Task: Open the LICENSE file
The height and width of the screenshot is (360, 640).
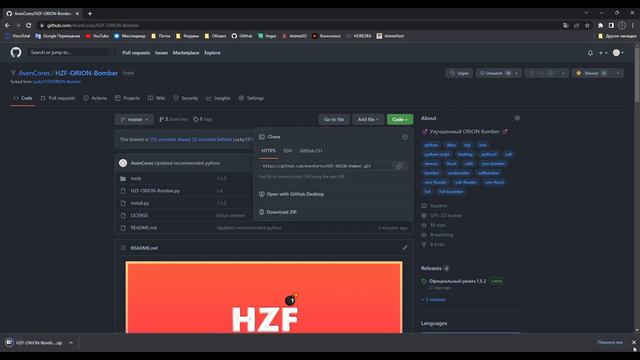Action: pos(139,215)
